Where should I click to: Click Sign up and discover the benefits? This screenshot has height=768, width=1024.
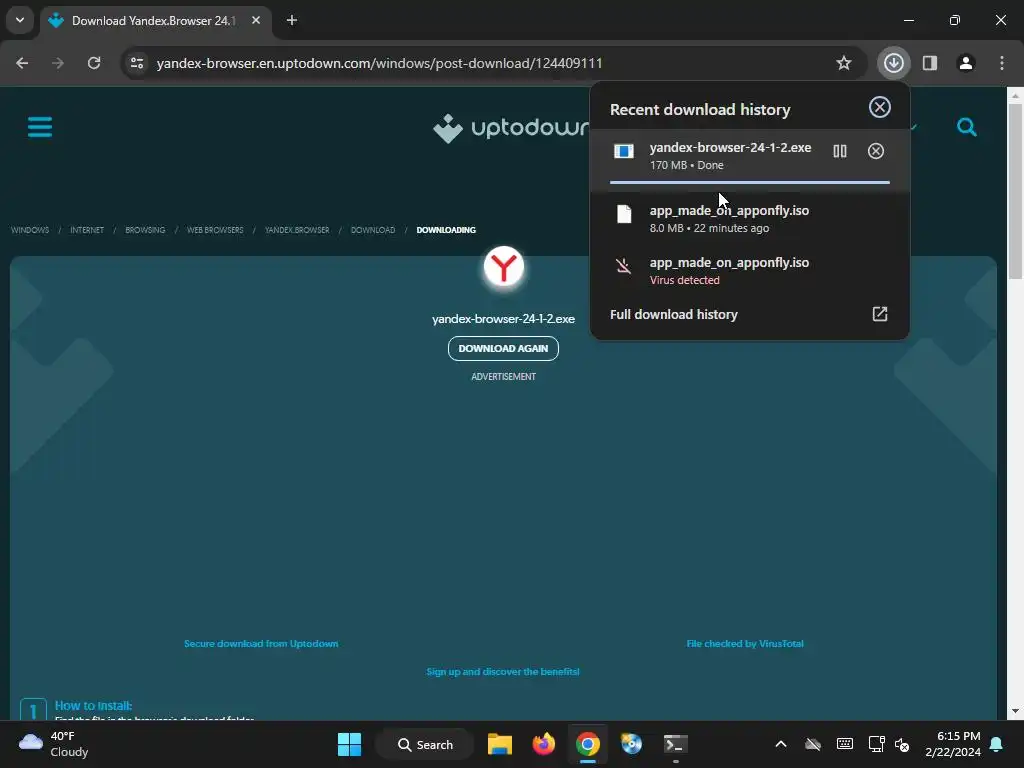pos(503,671)
